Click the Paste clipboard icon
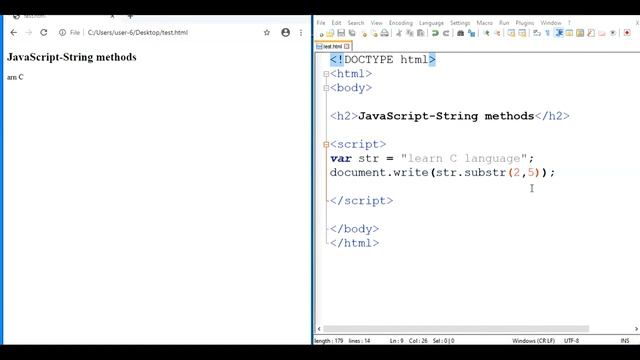The height and width of the screenshot is (360, 640). [420, 33]
